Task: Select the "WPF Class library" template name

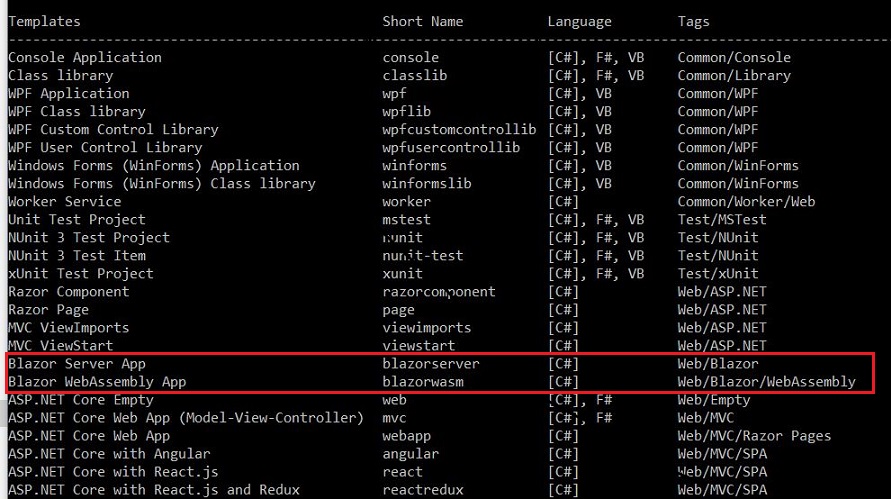Action: [x=77, y=112]
